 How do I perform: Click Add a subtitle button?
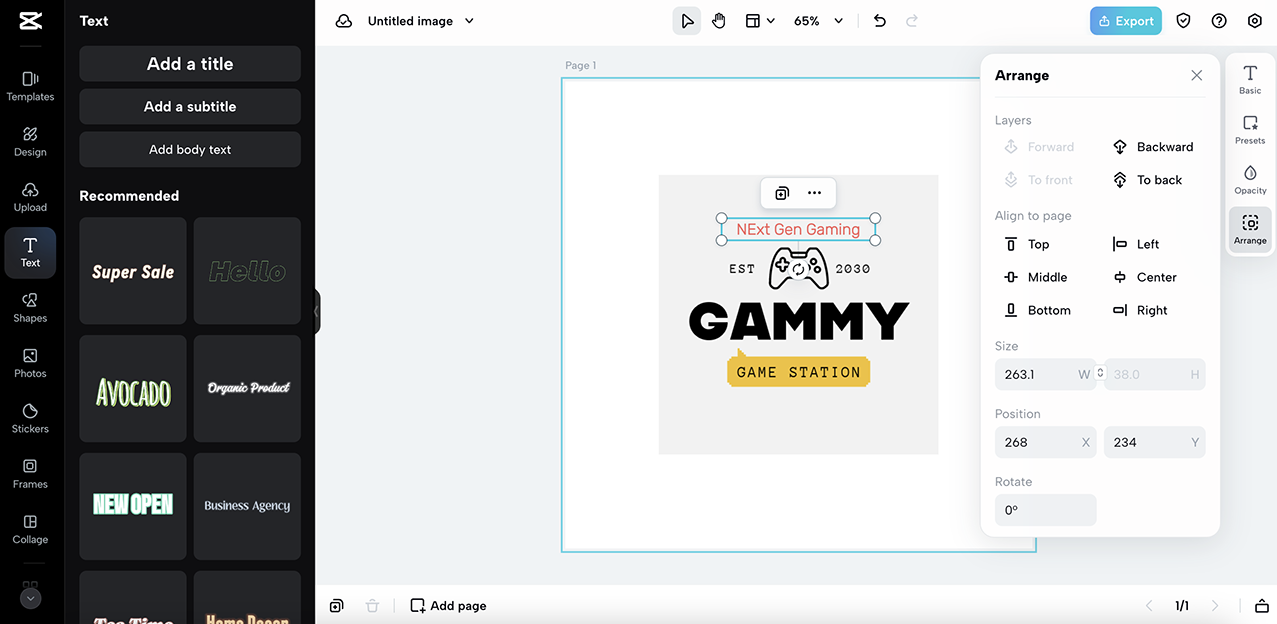[x=190, y=107]
